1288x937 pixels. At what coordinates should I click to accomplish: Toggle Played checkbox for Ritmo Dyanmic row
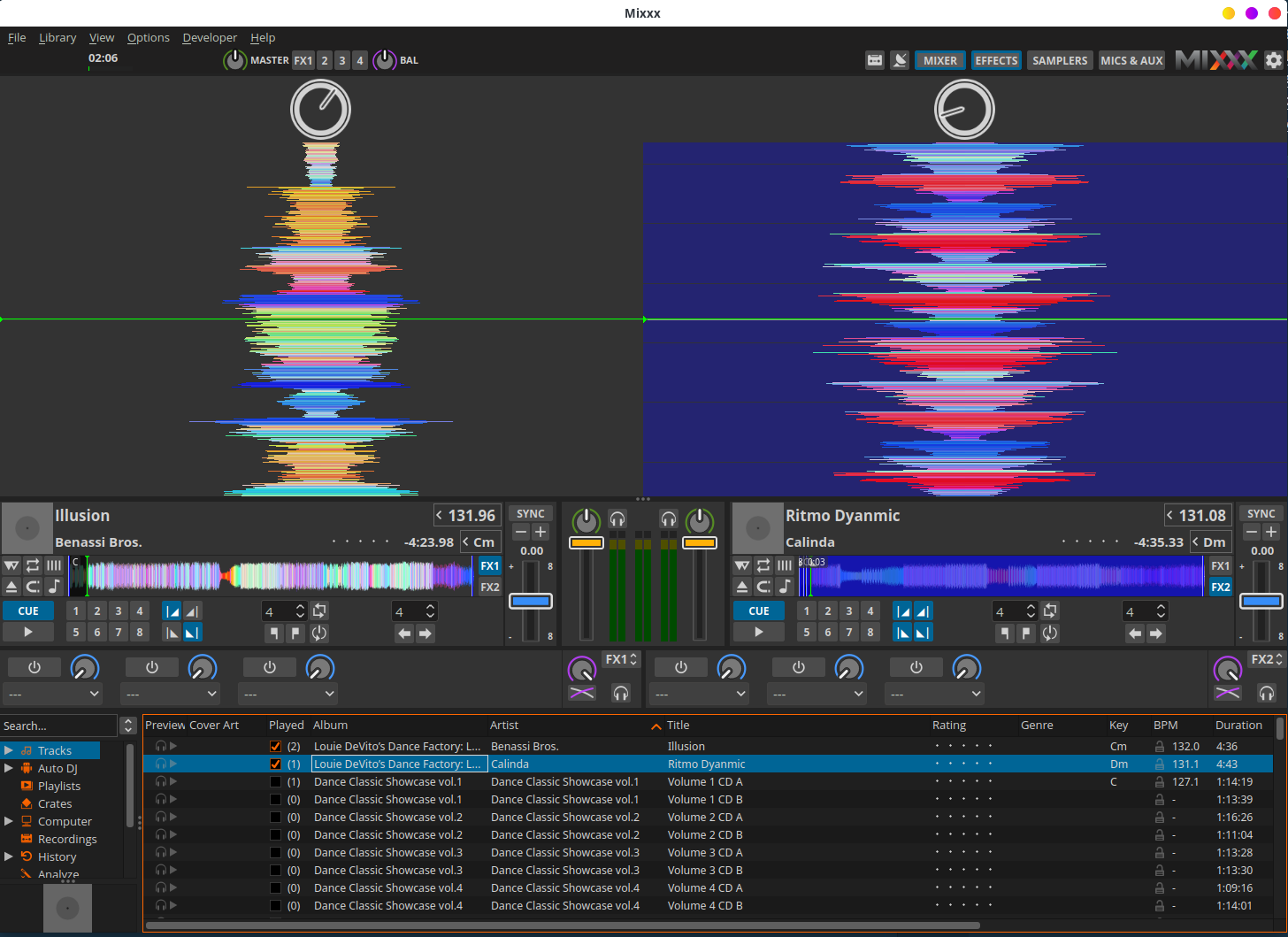click(275, 764)
